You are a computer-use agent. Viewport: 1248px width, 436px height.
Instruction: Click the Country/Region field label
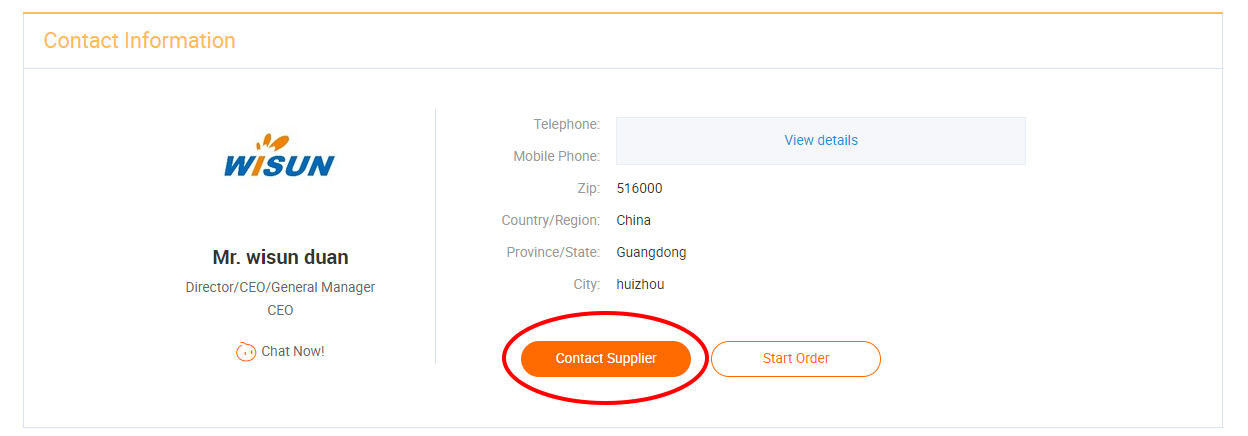[551, 221]
